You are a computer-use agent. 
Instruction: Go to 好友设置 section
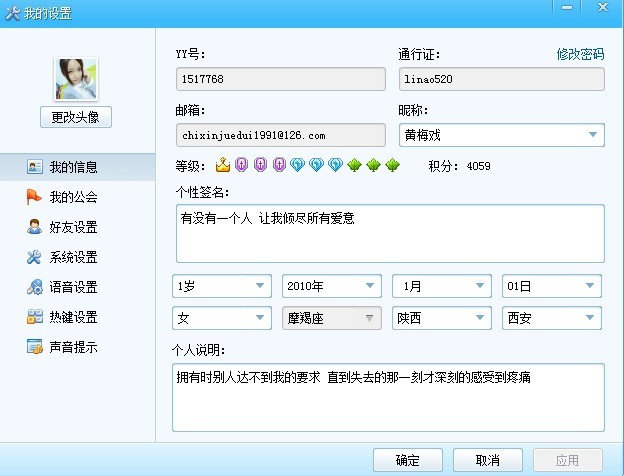tap(78, 227)
